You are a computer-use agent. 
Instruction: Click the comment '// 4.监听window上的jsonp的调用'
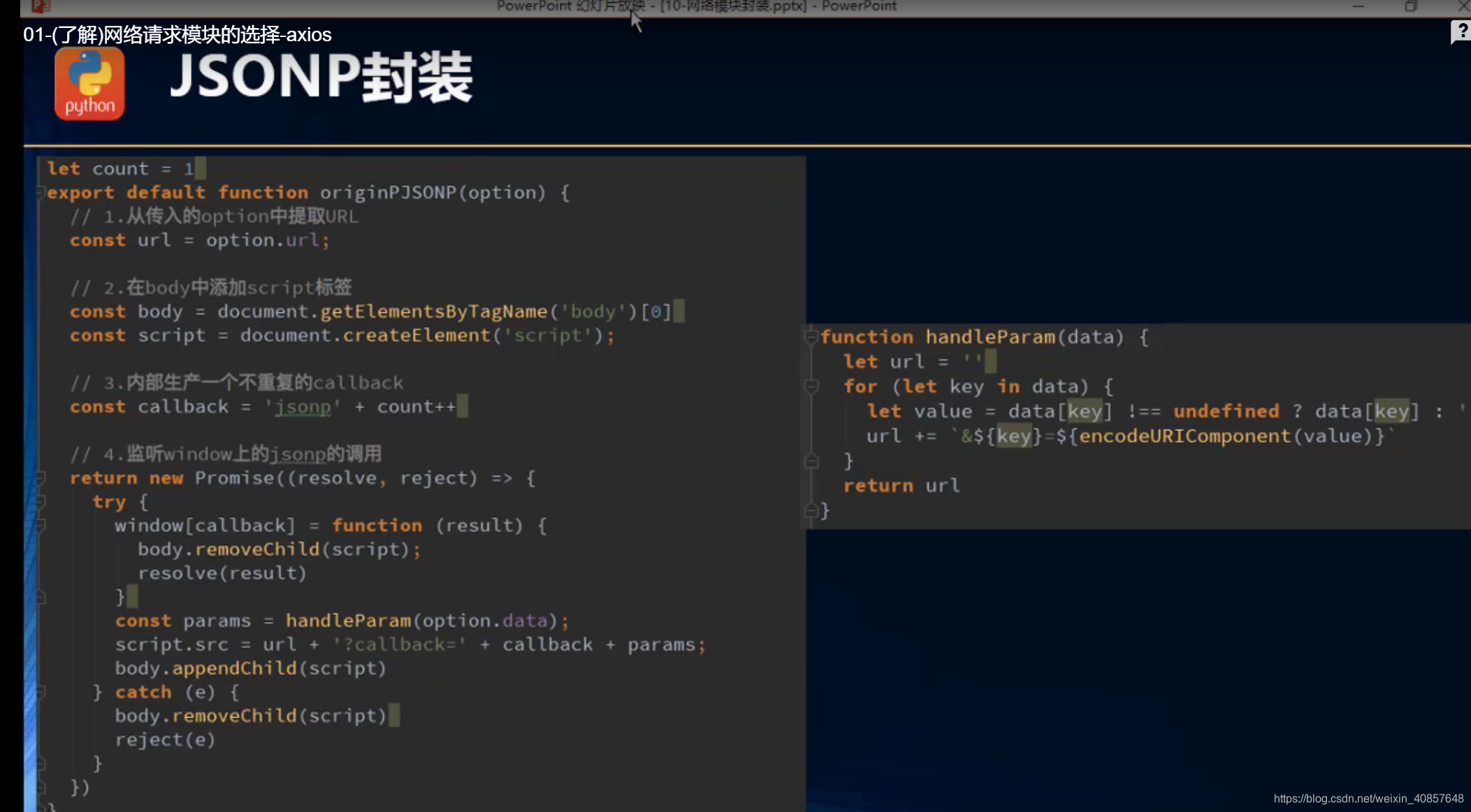point(226,454)
